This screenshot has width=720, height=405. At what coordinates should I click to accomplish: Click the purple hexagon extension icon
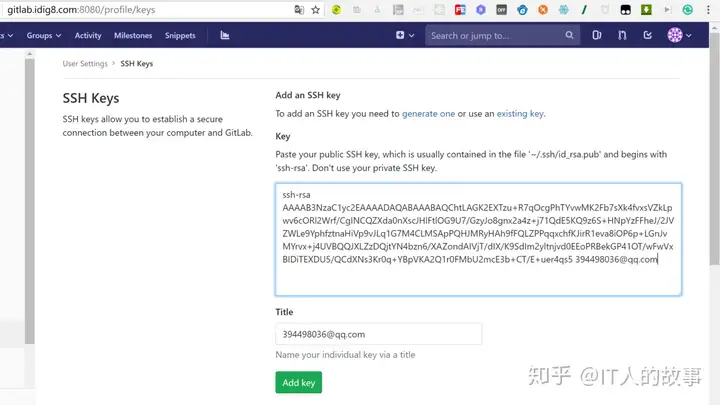coord(481,10)
